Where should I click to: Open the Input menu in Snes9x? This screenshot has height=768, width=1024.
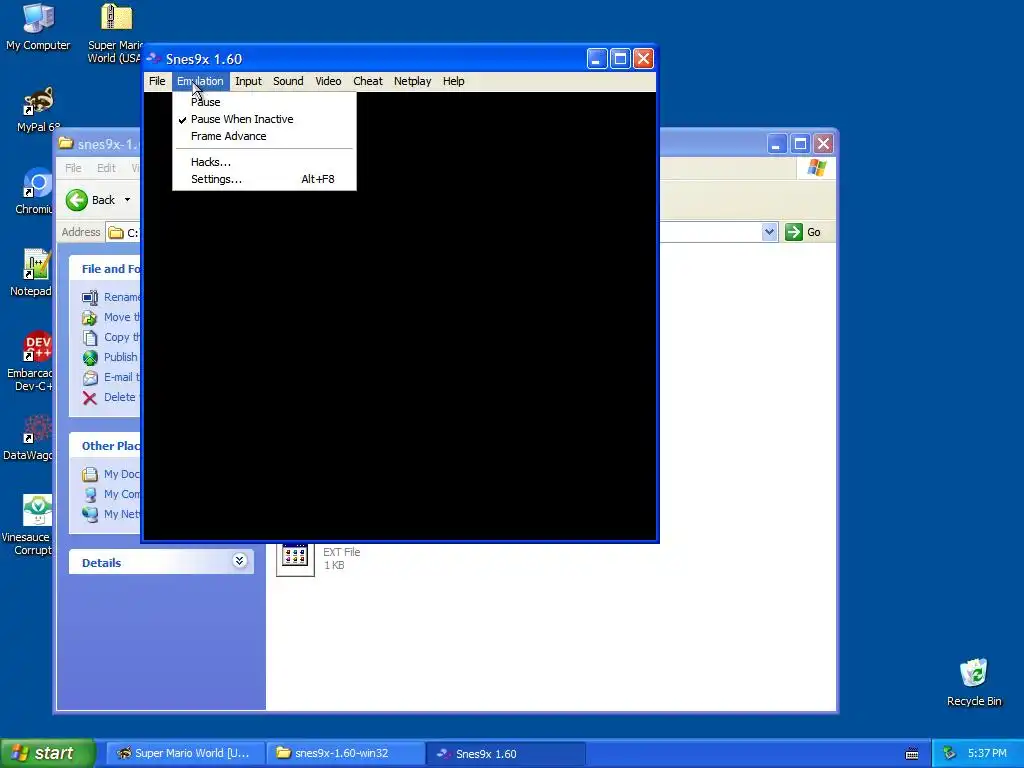[248, 81]
